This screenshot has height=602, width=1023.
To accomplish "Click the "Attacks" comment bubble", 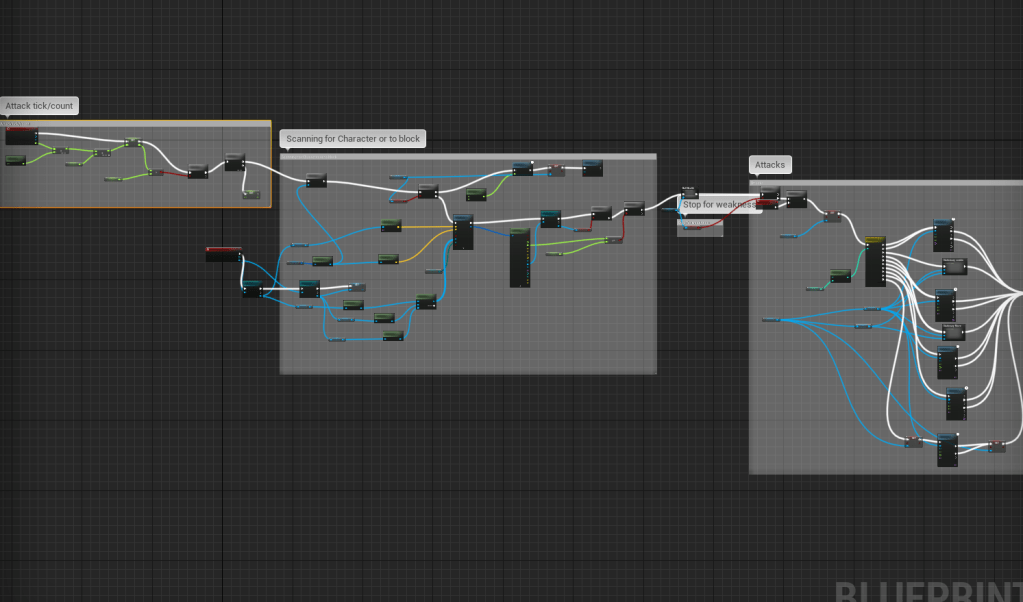I will click(x=770, y=164).
